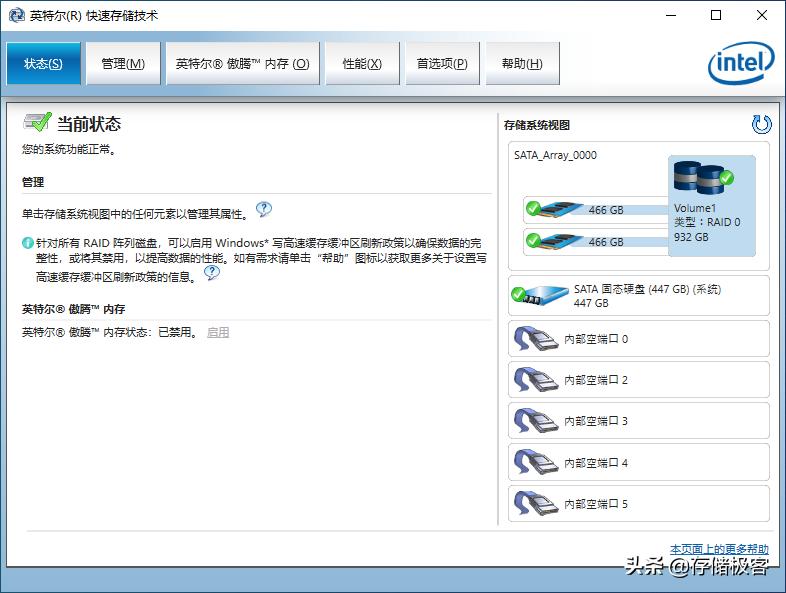
Task: Refresh the storage system view
Action: [761, 124]
